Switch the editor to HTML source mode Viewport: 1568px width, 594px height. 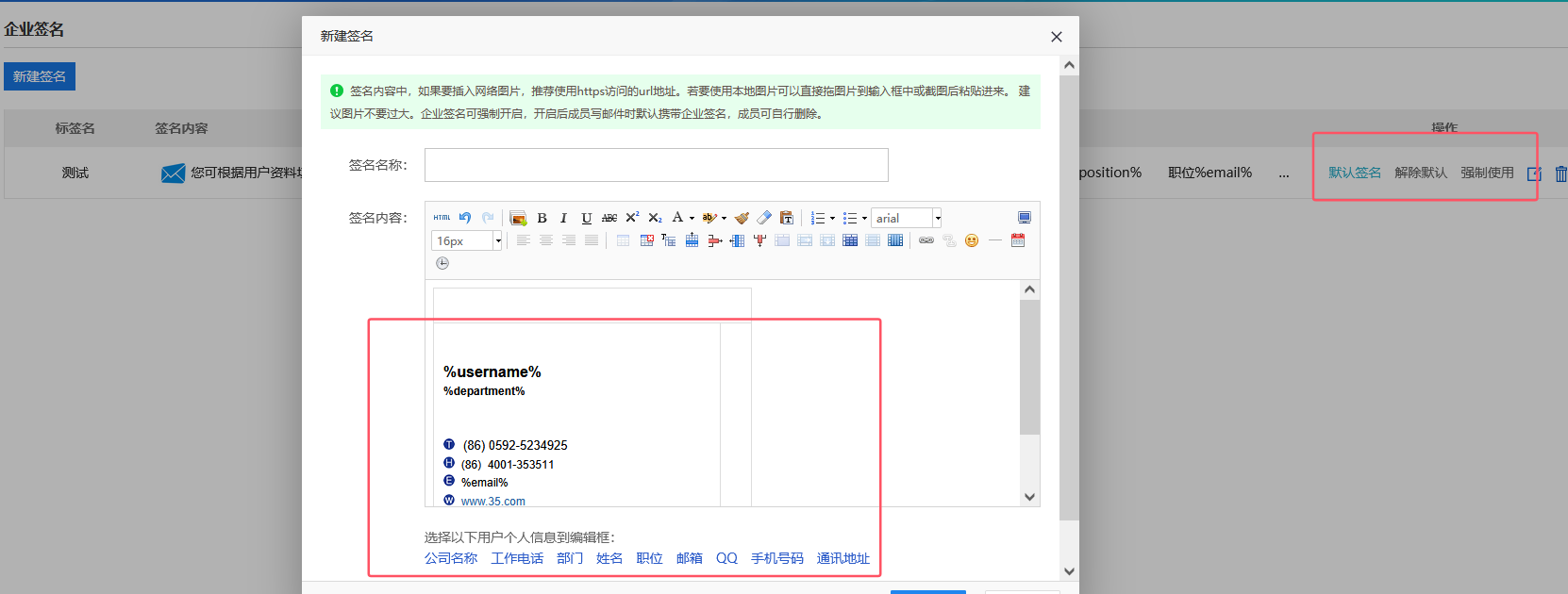pos(442,218)
